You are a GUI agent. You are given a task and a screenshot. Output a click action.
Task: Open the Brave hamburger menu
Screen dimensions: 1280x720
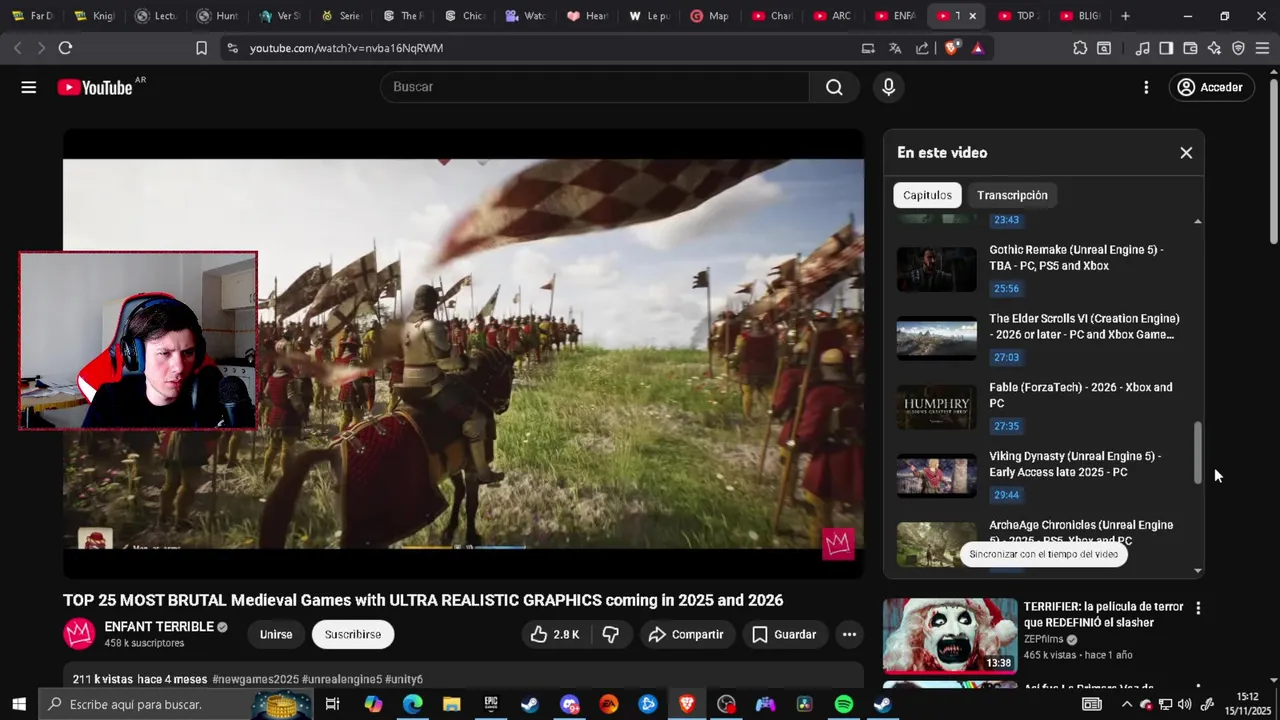(1262, 48)
